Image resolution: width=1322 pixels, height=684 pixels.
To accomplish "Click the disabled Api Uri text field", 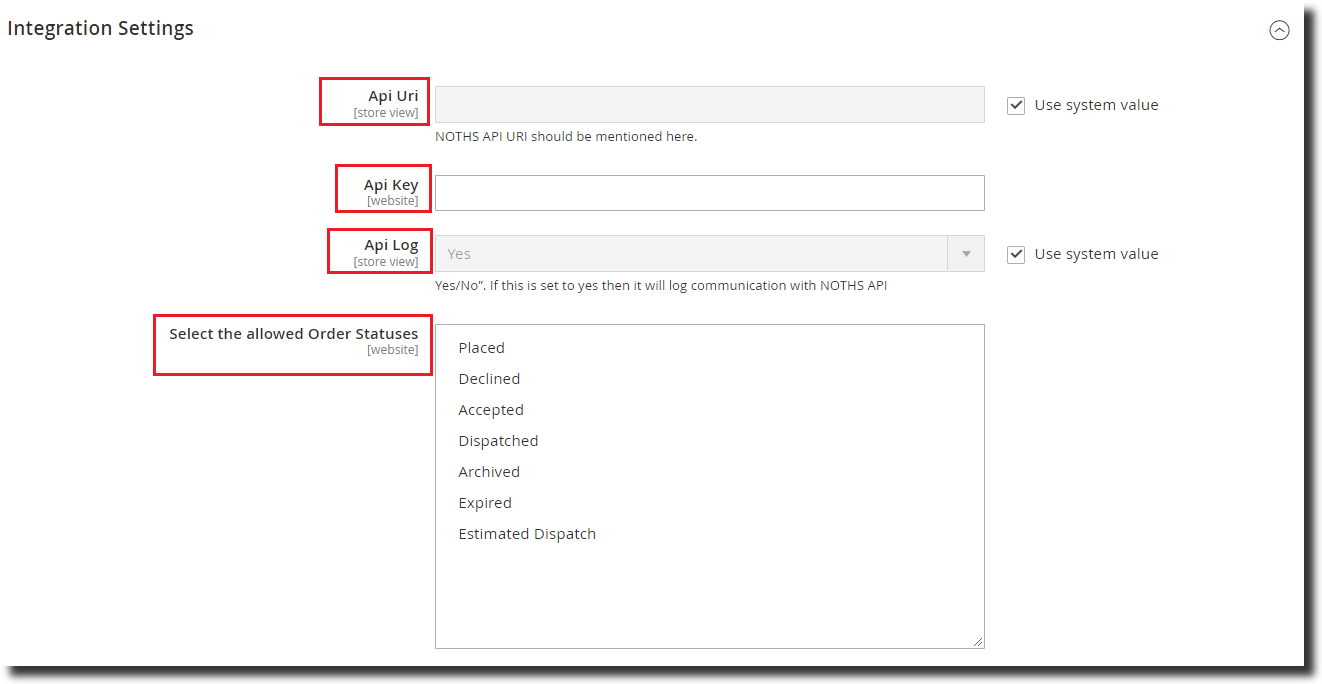I will click(710, 105).
